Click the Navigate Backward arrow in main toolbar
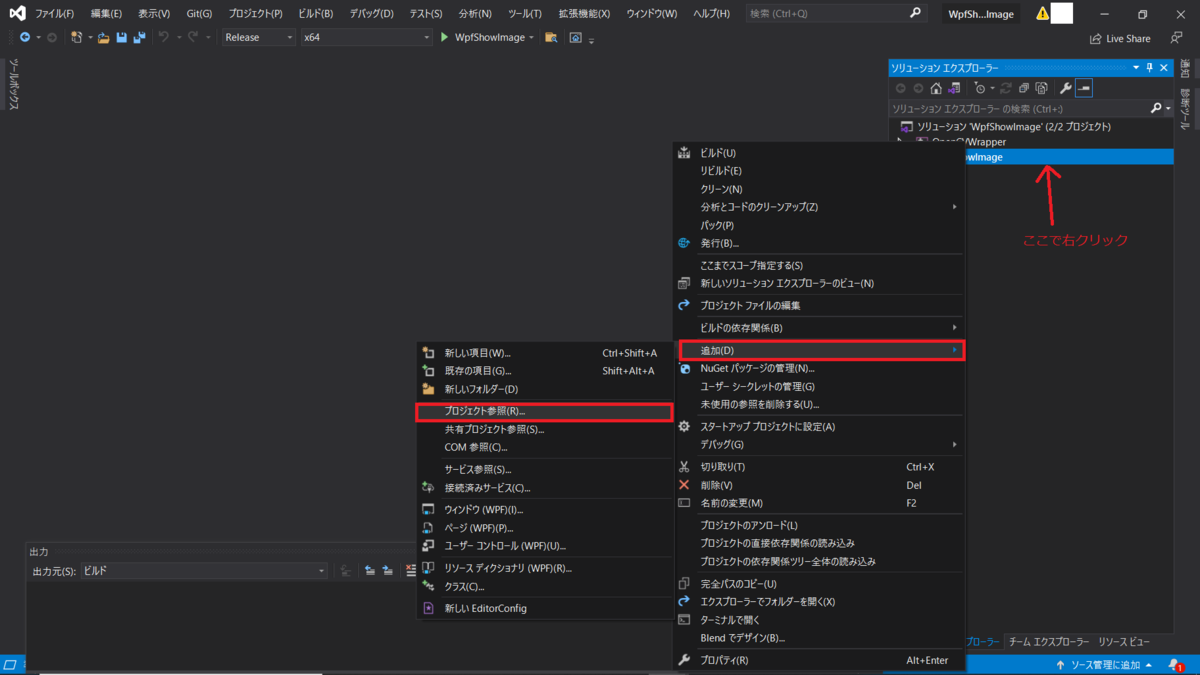The image size is (1200, 675). click(23, 37)
